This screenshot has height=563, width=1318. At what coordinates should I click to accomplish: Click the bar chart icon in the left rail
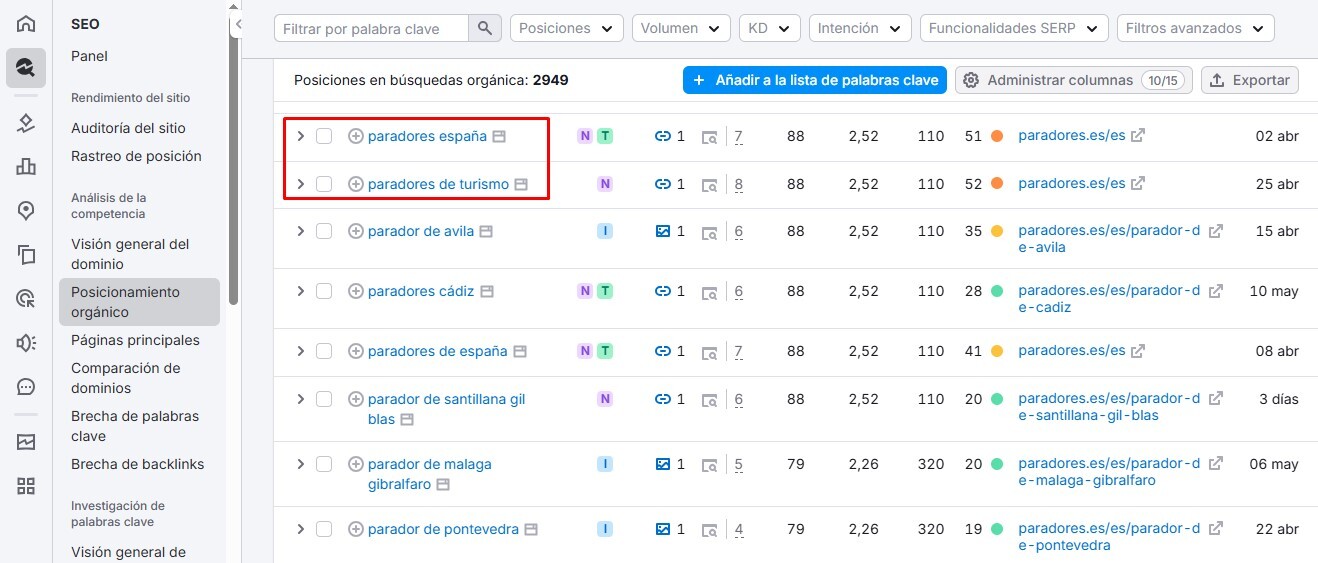[26, 166]
